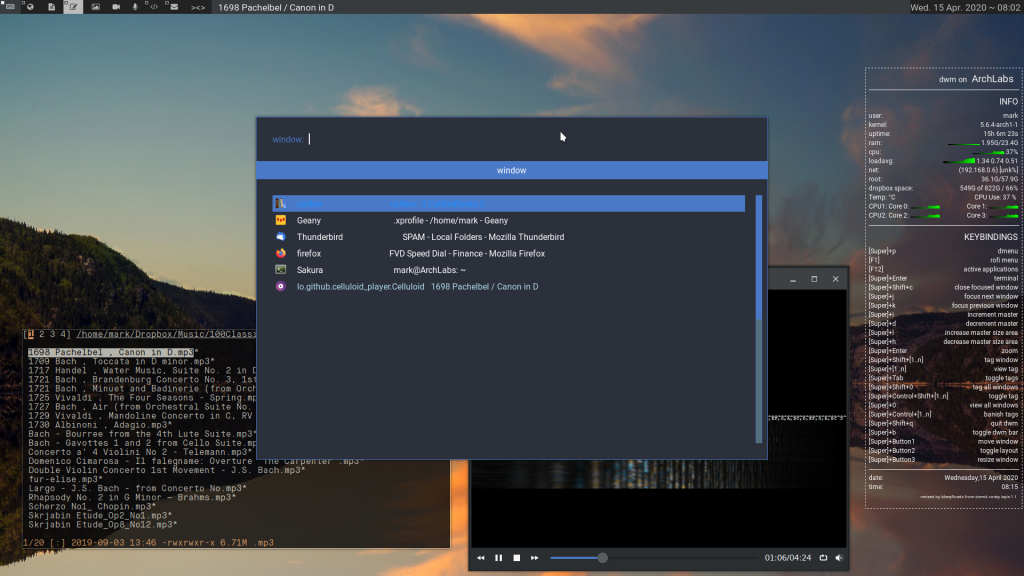Click the '[Super]+p dmenu' keybinding line
Viewport: 1024px width, 576px height.
[943, 251]
